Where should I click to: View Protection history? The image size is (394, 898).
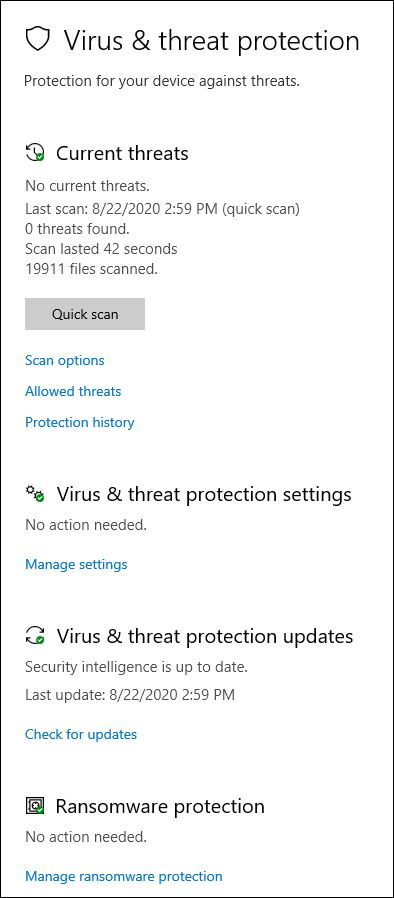coord(80,422)
